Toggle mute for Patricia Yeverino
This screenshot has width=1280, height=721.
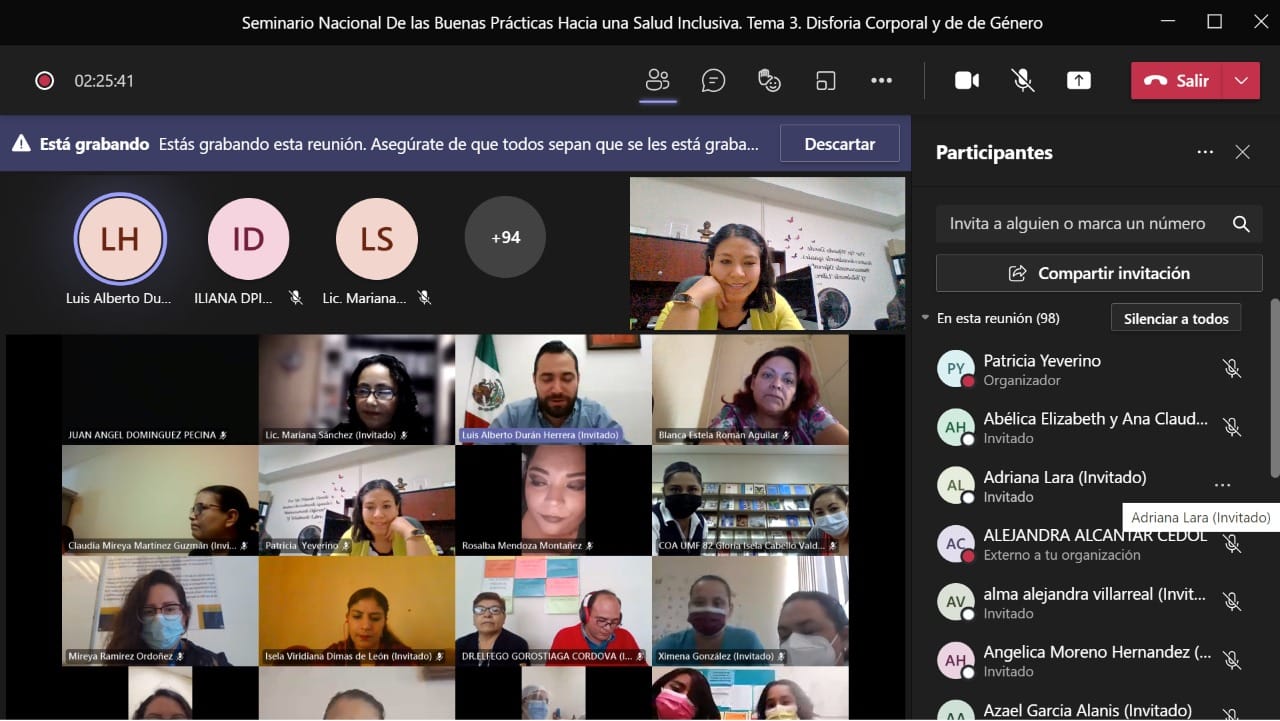coord(1232,369)
